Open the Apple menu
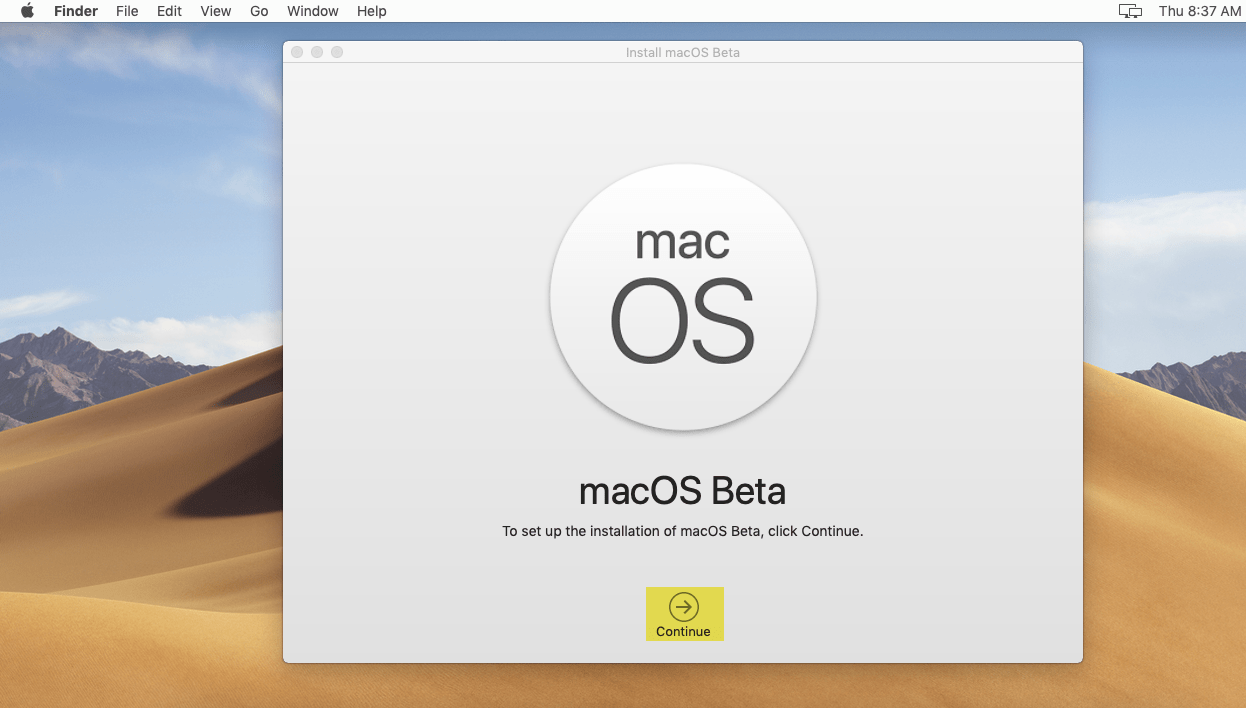The width and height of the screenshot is (1246, 708). point(27,11)
